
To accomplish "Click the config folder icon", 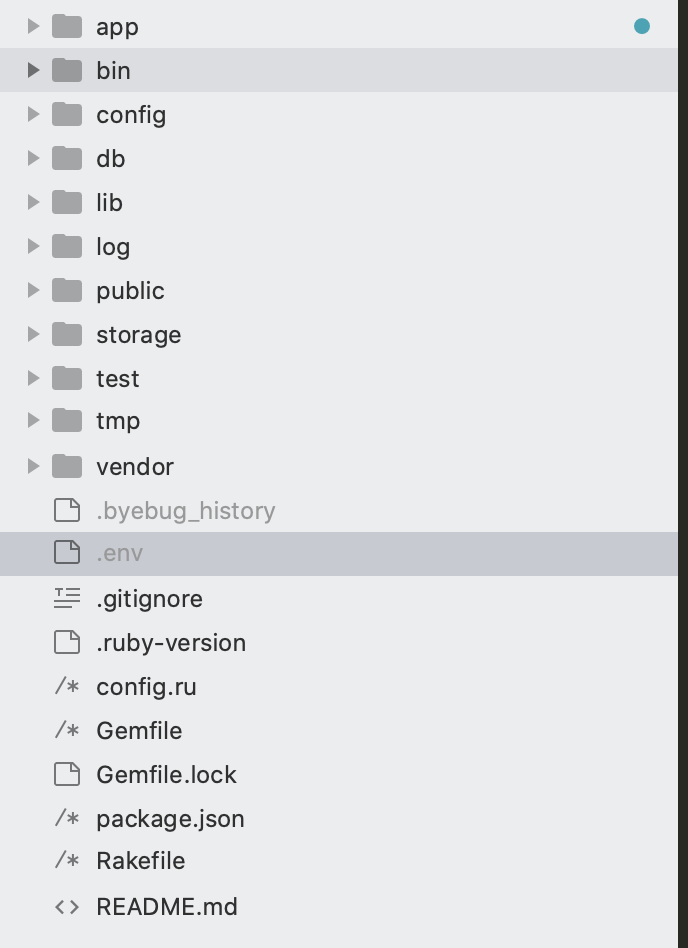I will tap(67, 114).
